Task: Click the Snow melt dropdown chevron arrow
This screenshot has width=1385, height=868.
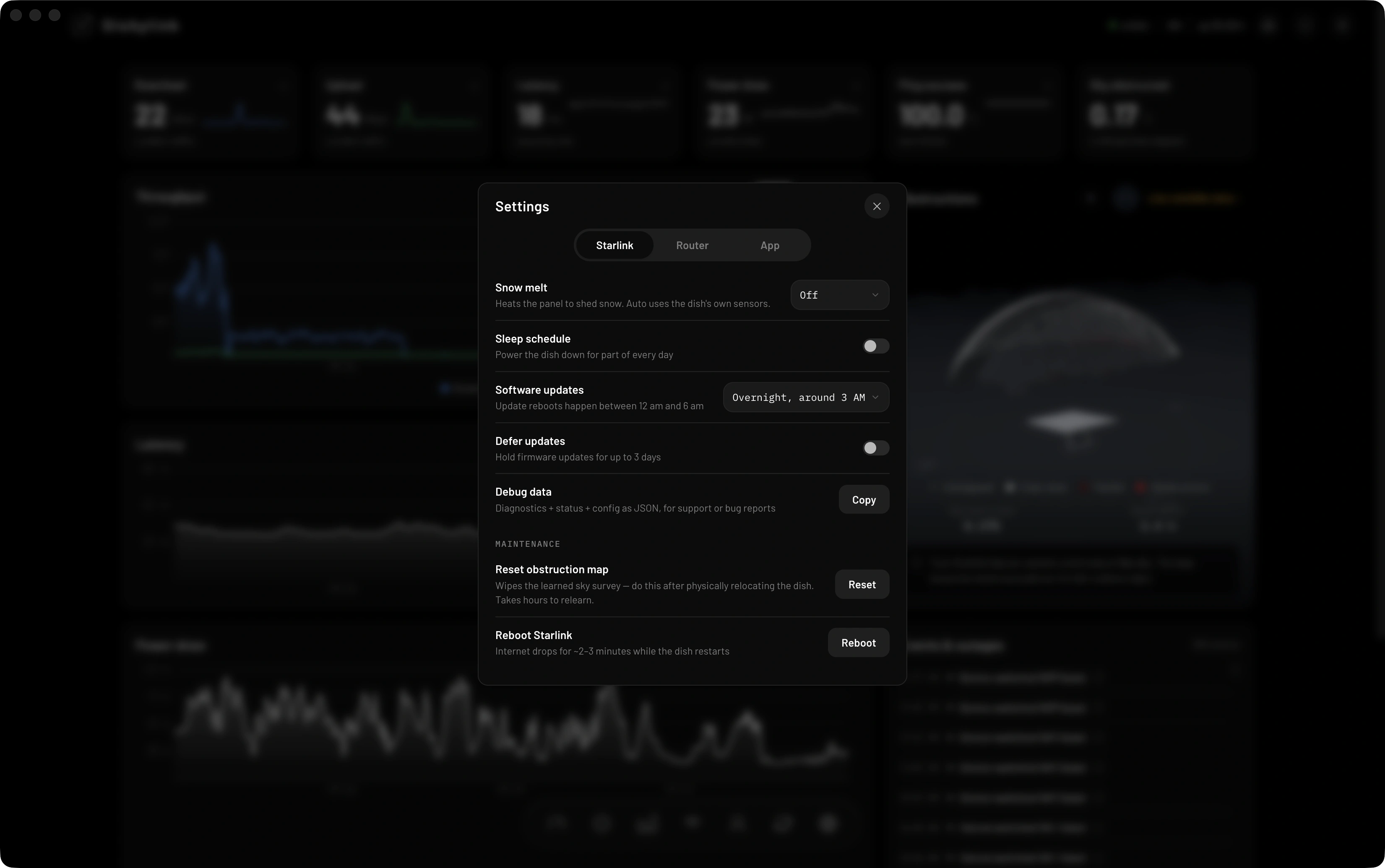Action: 875,295
